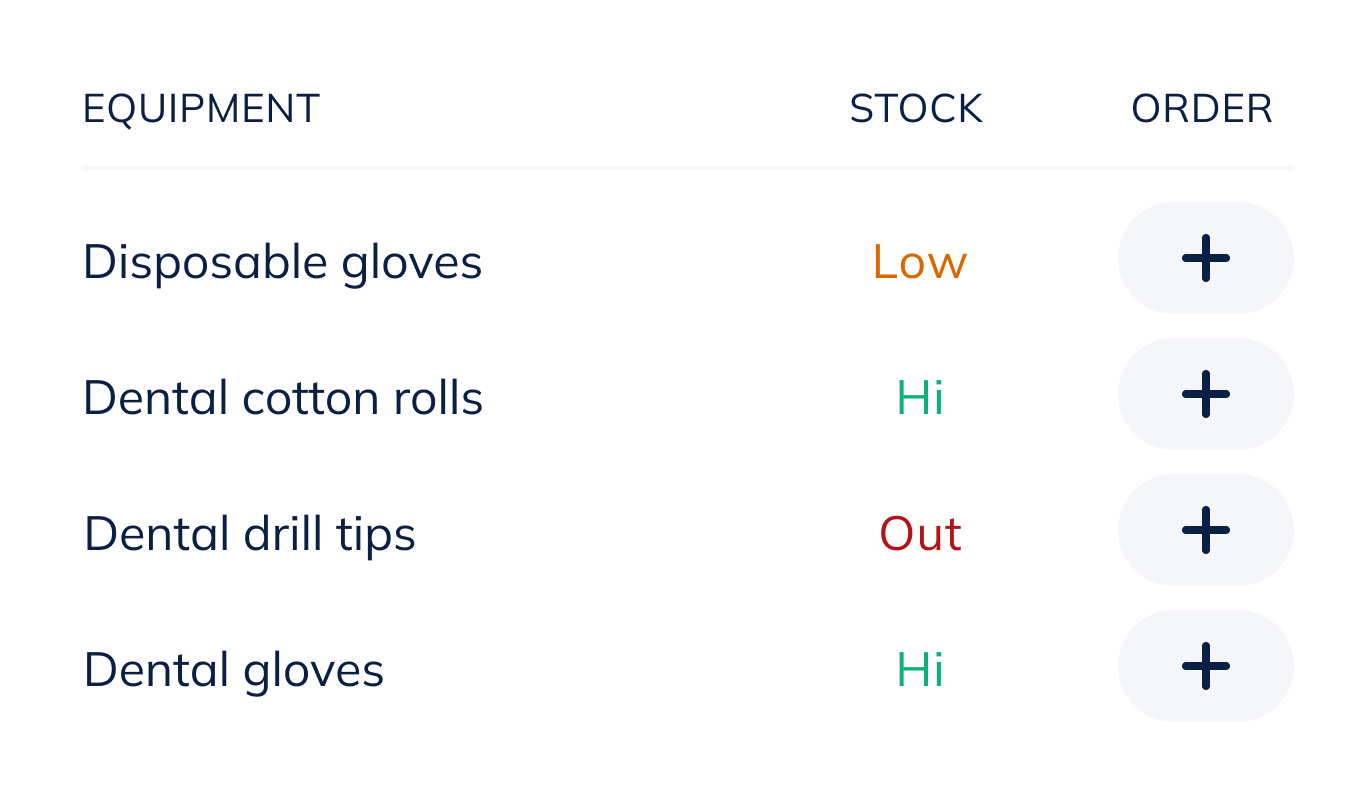Viewport: 1372px width, 800px height.
Task: Add an order in the last table row
Action: [x=1205, y=666]
